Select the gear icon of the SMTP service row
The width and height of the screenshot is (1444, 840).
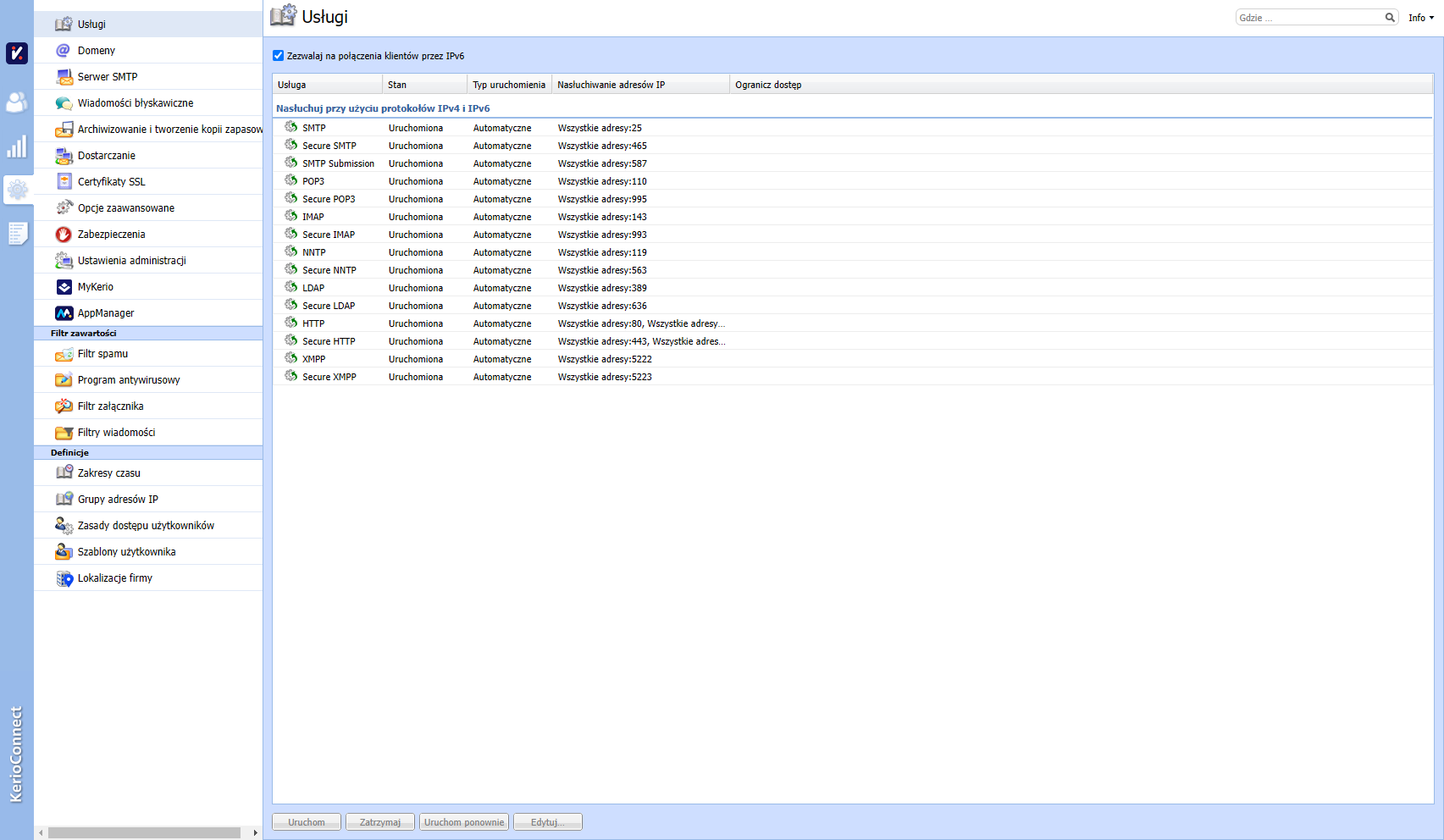pos(291,127)
